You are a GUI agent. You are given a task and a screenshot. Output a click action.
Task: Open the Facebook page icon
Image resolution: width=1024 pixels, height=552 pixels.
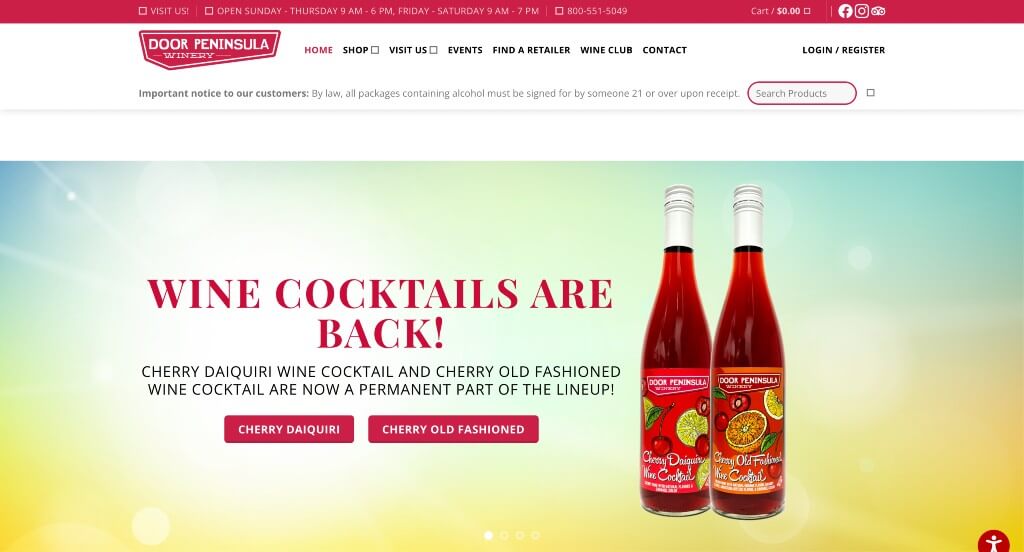coord(845,11)
